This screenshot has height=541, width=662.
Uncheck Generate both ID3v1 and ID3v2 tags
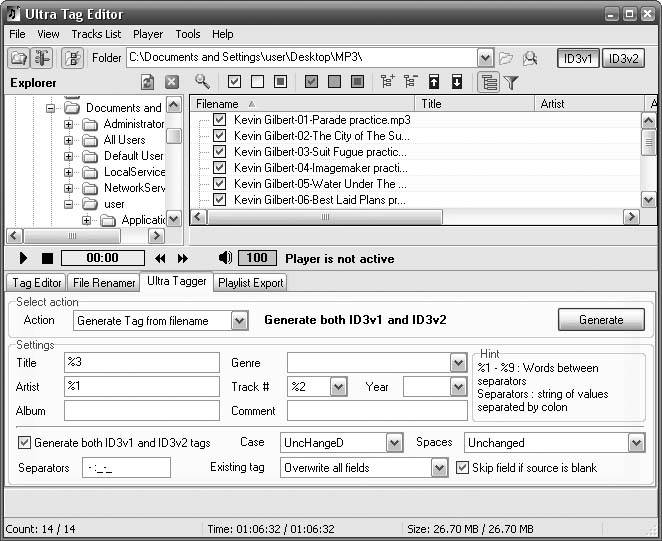coord(24,442)
